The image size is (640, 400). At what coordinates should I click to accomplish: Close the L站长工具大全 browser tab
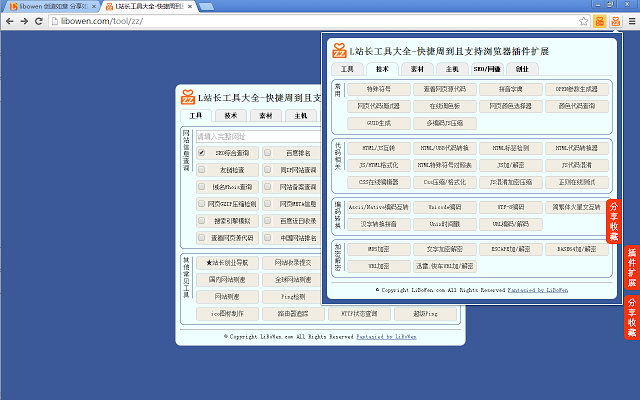click(190, 7)
